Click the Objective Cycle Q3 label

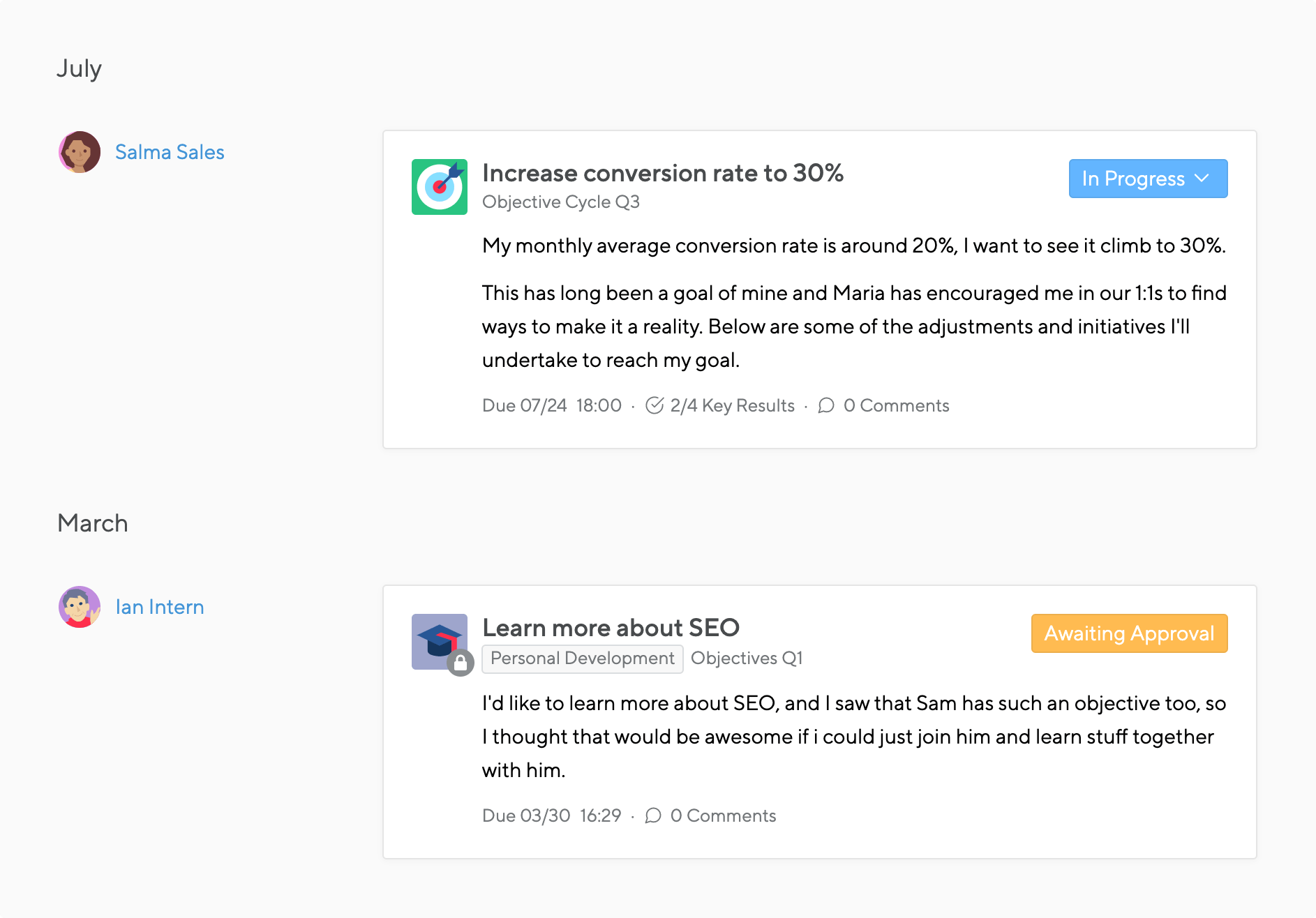[x=561, y=202]
